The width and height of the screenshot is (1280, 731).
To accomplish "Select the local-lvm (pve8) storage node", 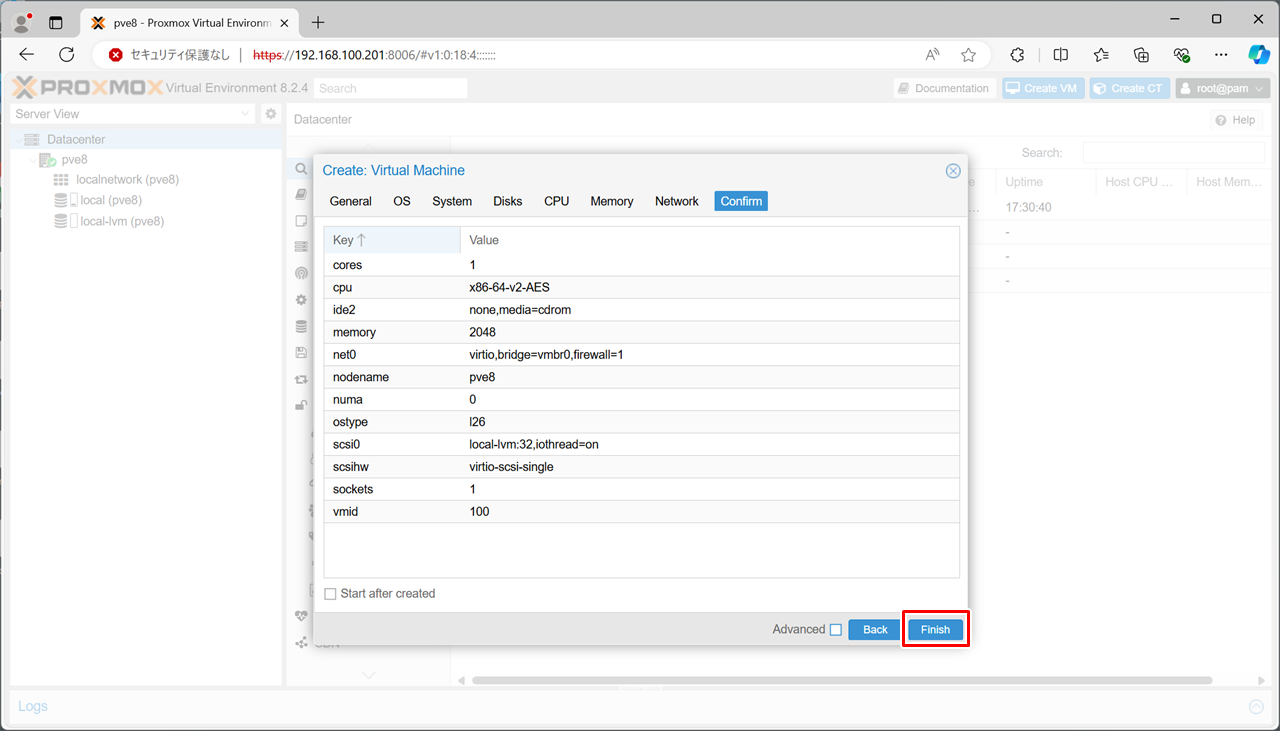I will [x=121, y=221].
